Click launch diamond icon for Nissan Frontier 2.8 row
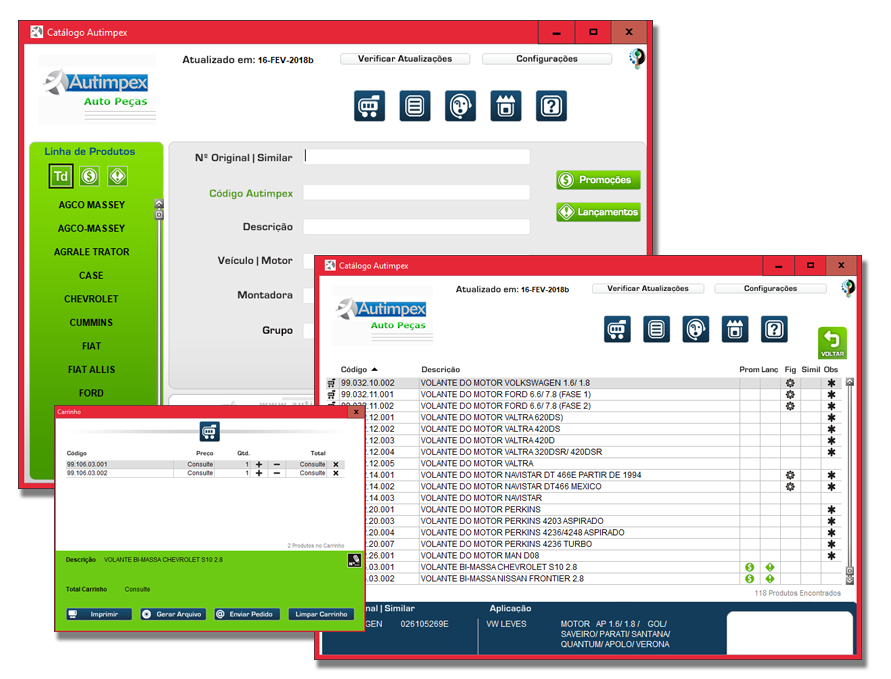Viewport: 891px width, 679px height. pos(770,578)
